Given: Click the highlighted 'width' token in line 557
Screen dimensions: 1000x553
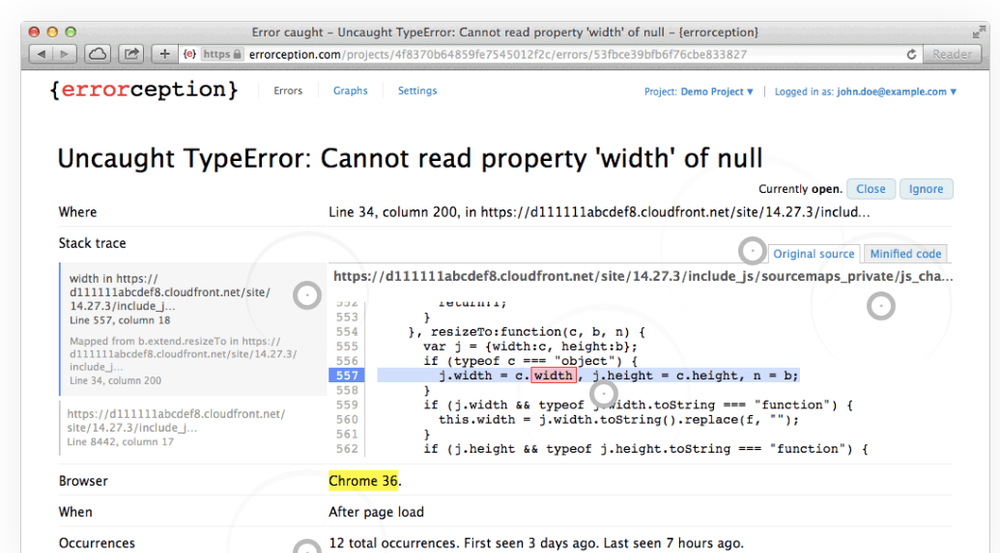Looking at the screenshot, I should (x=554, y=376).
